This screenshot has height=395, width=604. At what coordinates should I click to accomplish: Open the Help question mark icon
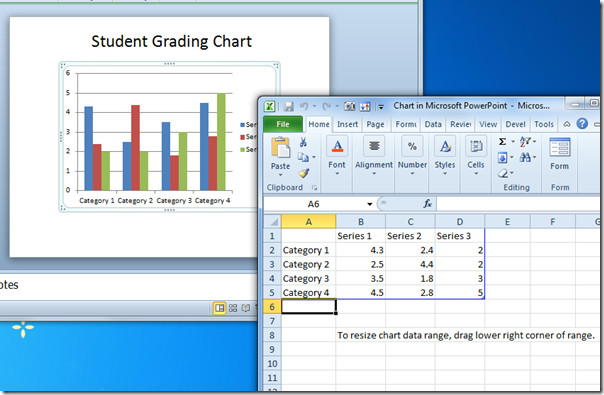[582, 124]
